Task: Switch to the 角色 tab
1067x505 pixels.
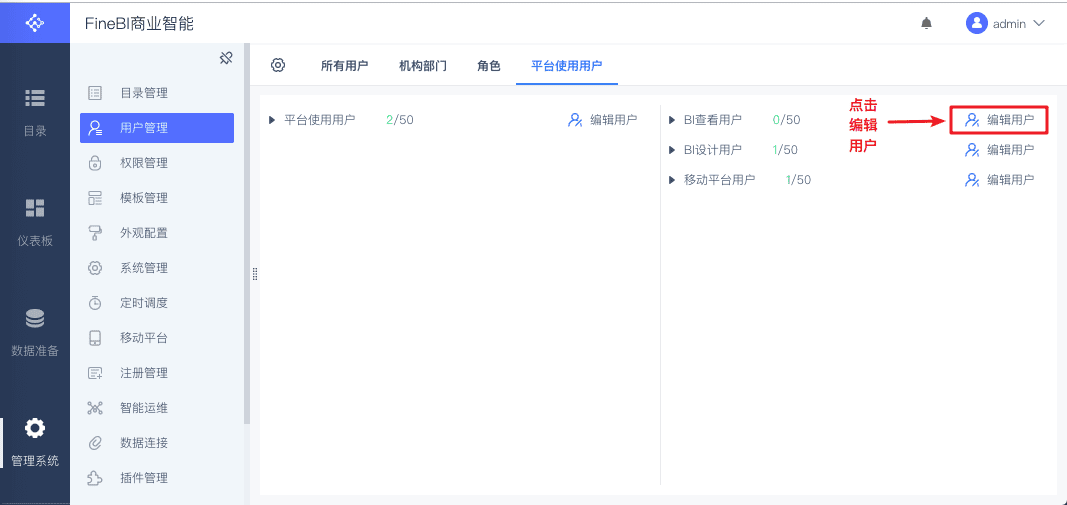Action: [x=489, y=66]
